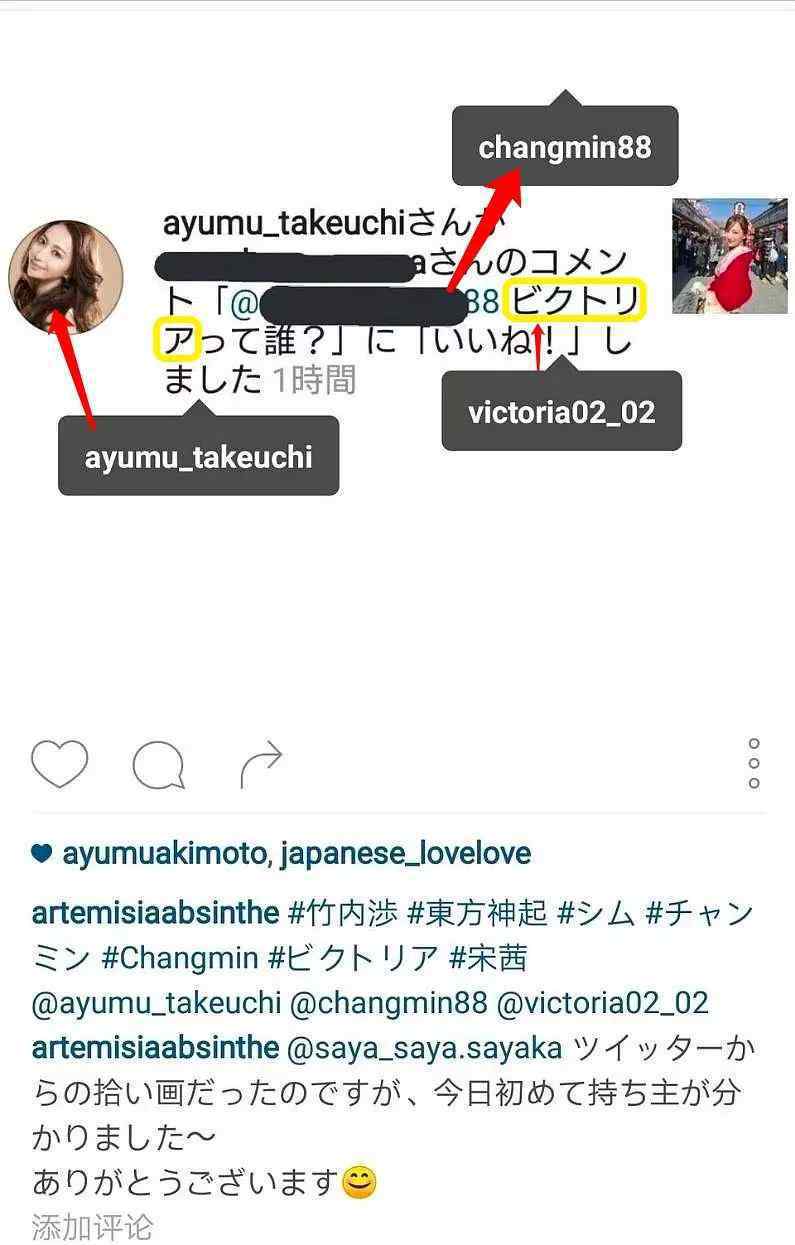Tap the small blue heart beside likers
Screen dimensions: 795x1245
pyautogui.click(x=42, y=854)
